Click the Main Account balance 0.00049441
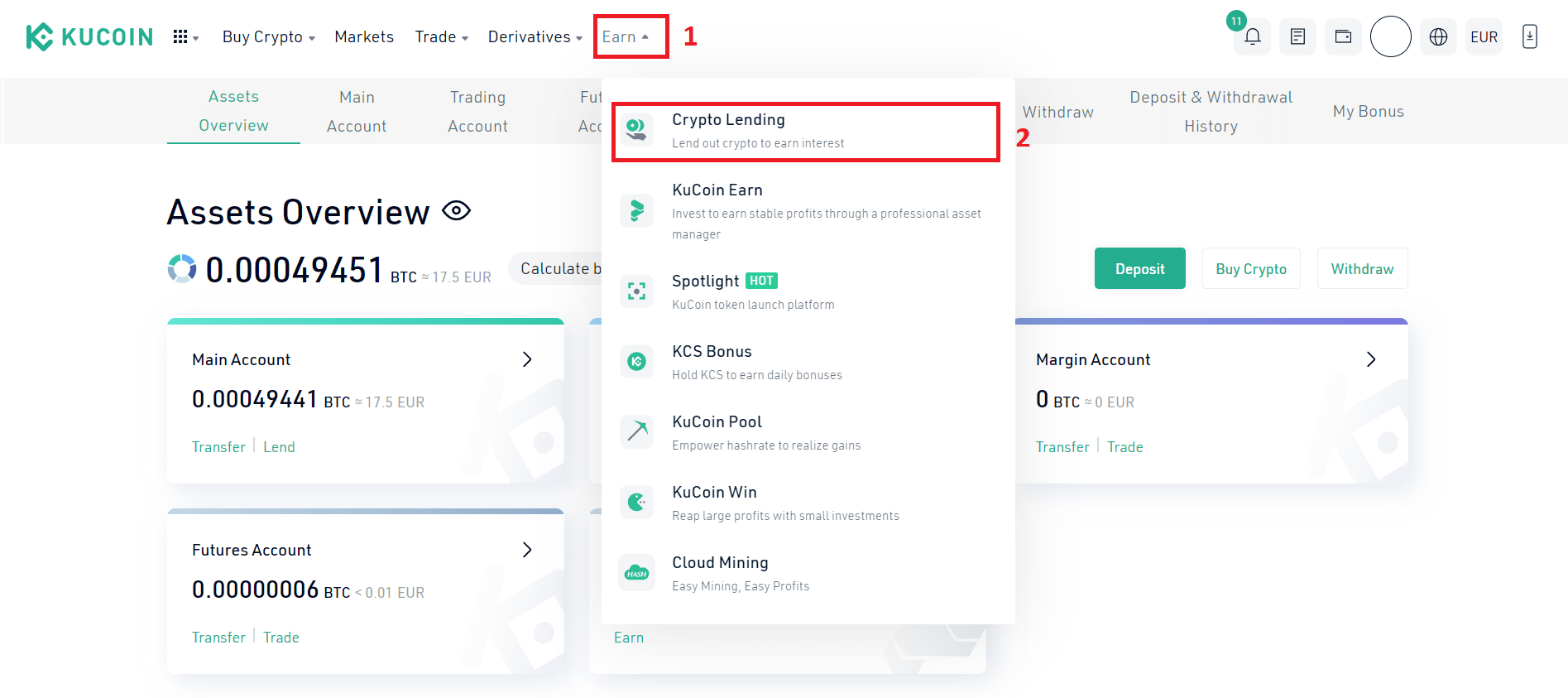The image size is (1568, 698). tap(255, 400)
